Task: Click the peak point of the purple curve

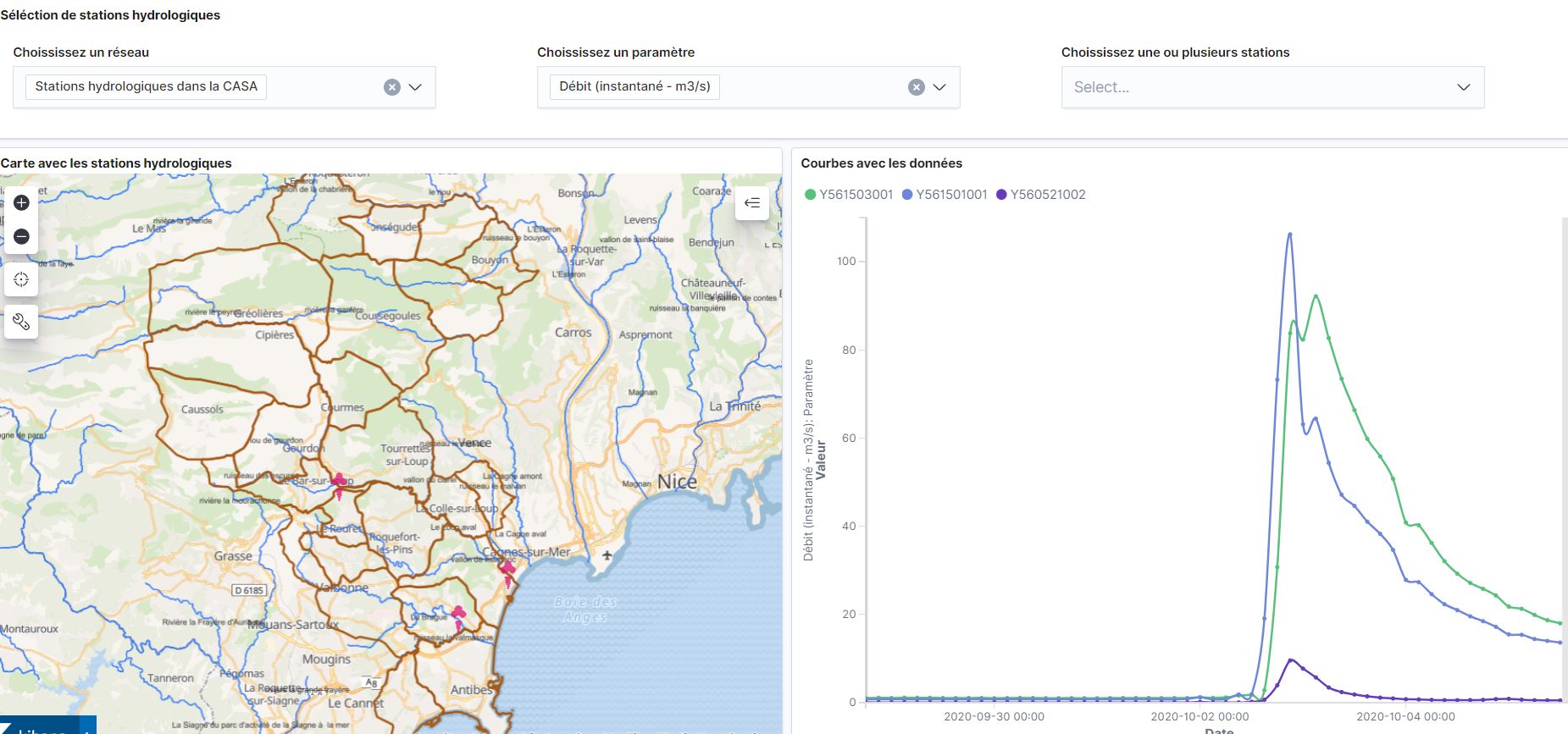Action: (1290, 660)
